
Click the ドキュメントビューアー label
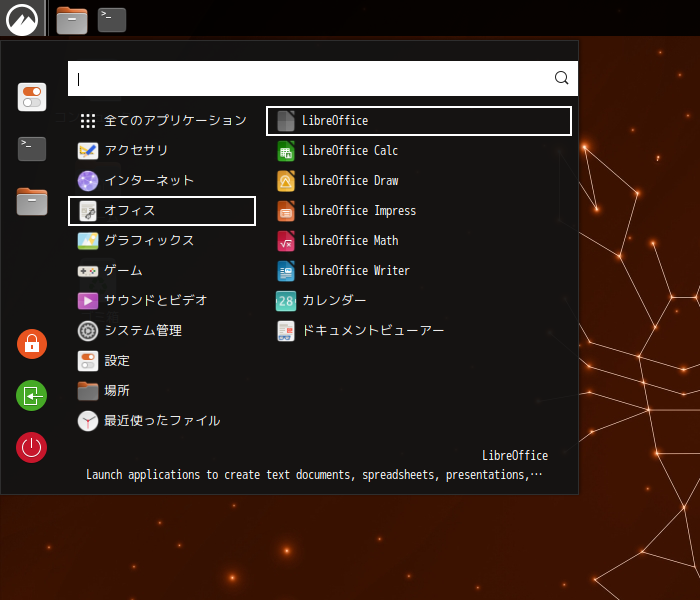click(x=373, y=330)
